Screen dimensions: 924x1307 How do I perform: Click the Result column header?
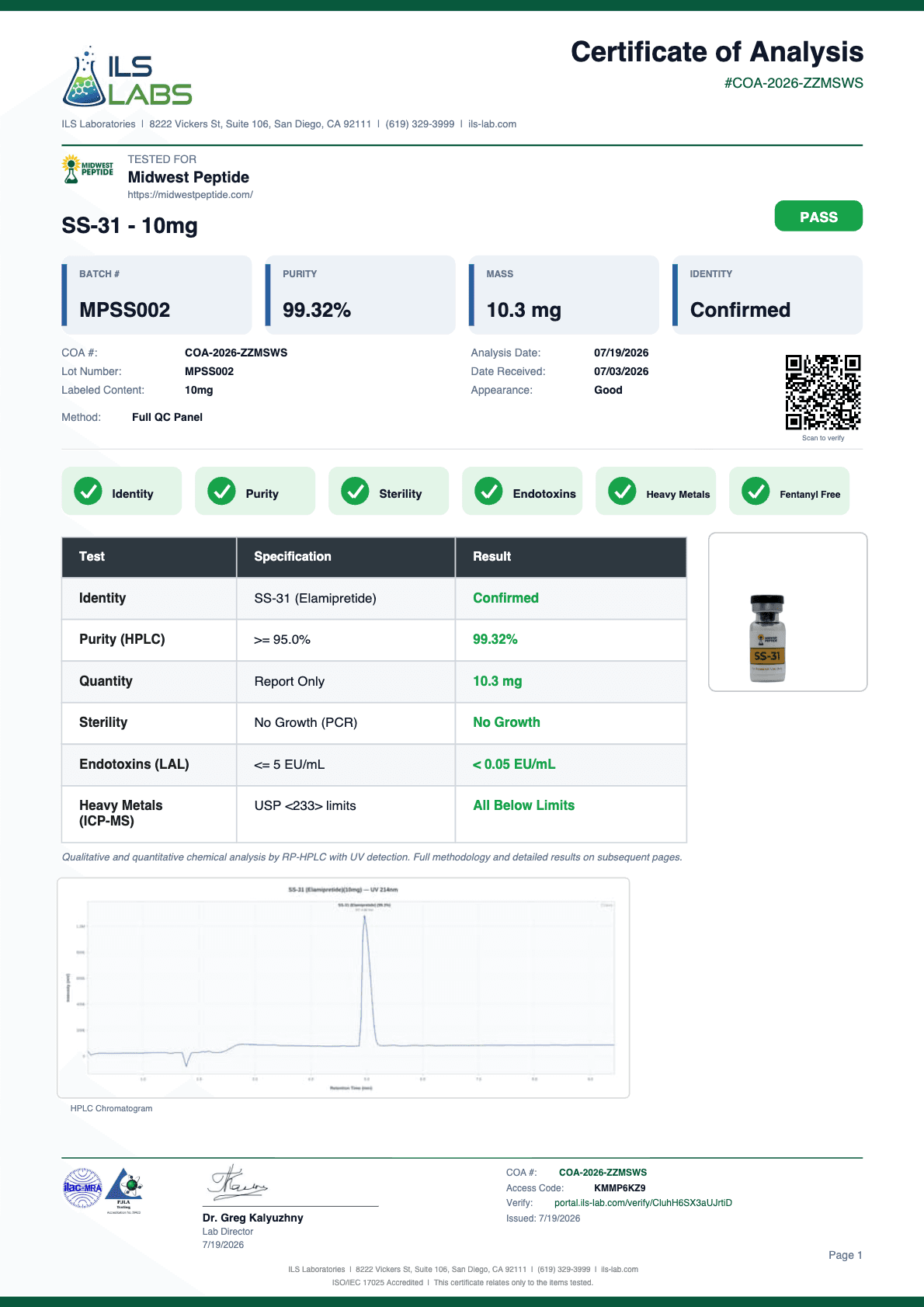pos(571,557)
